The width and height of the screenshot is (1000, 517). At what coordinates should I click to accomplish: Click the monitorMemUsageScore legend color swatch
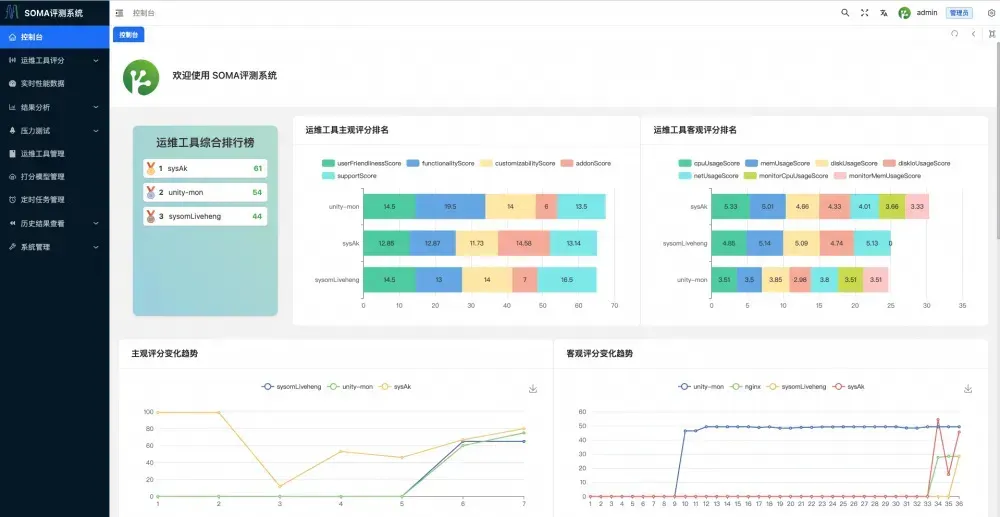841,175
